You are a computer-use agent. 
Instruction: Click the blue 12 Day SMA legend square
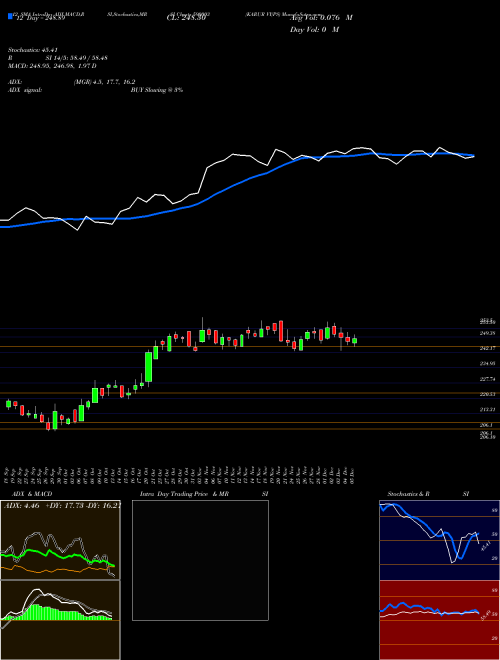coord(10,16)
